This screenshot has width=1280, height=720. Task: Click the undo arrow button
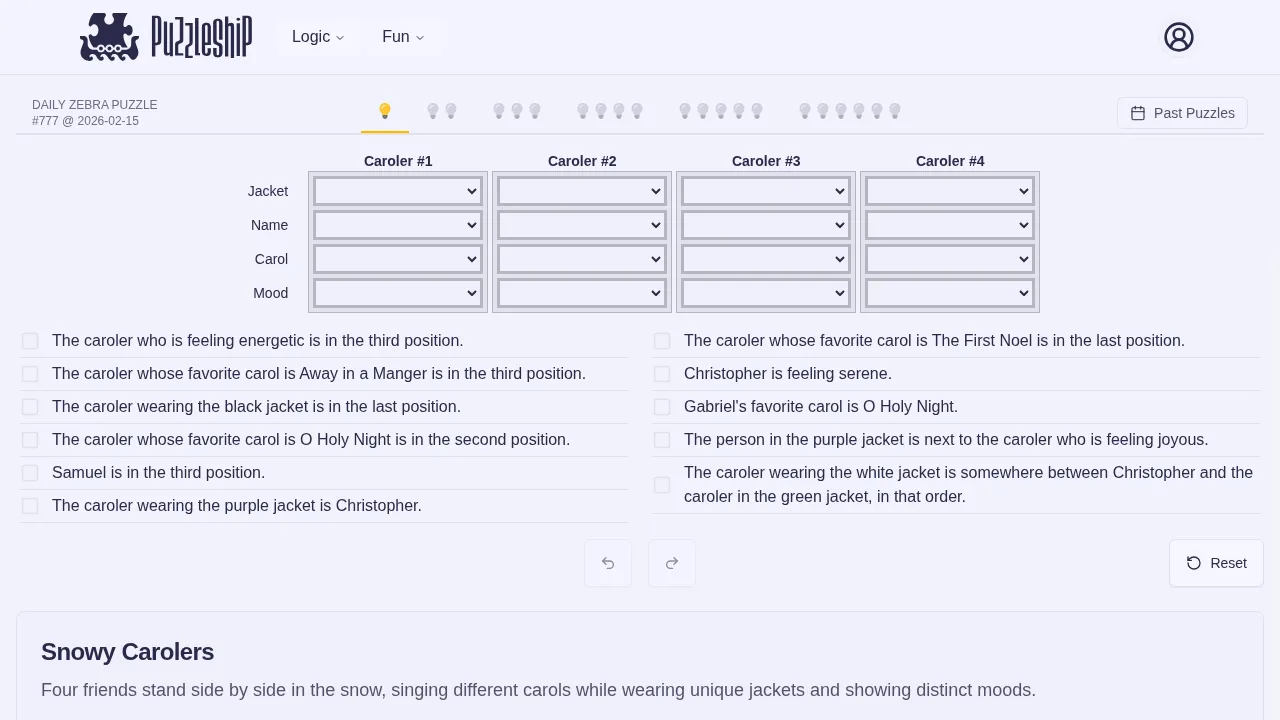coord(608,563)
